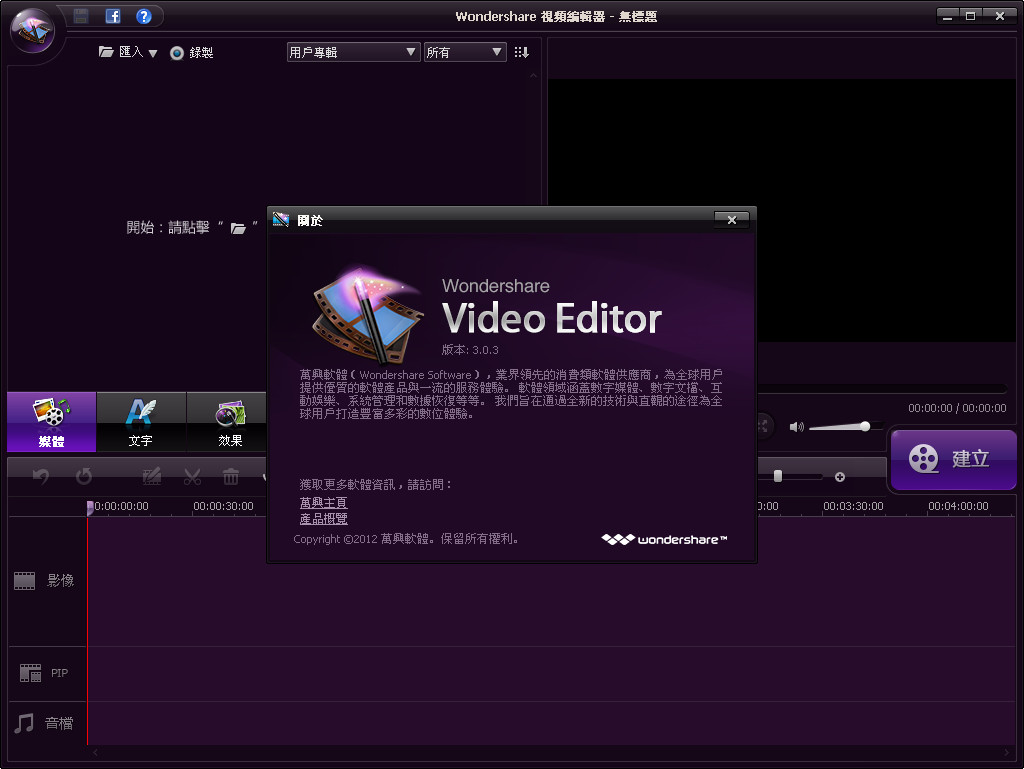Start recording with the 錄製 button
Viewport: 1024px width, 769px height.
[x=191, y=53]
